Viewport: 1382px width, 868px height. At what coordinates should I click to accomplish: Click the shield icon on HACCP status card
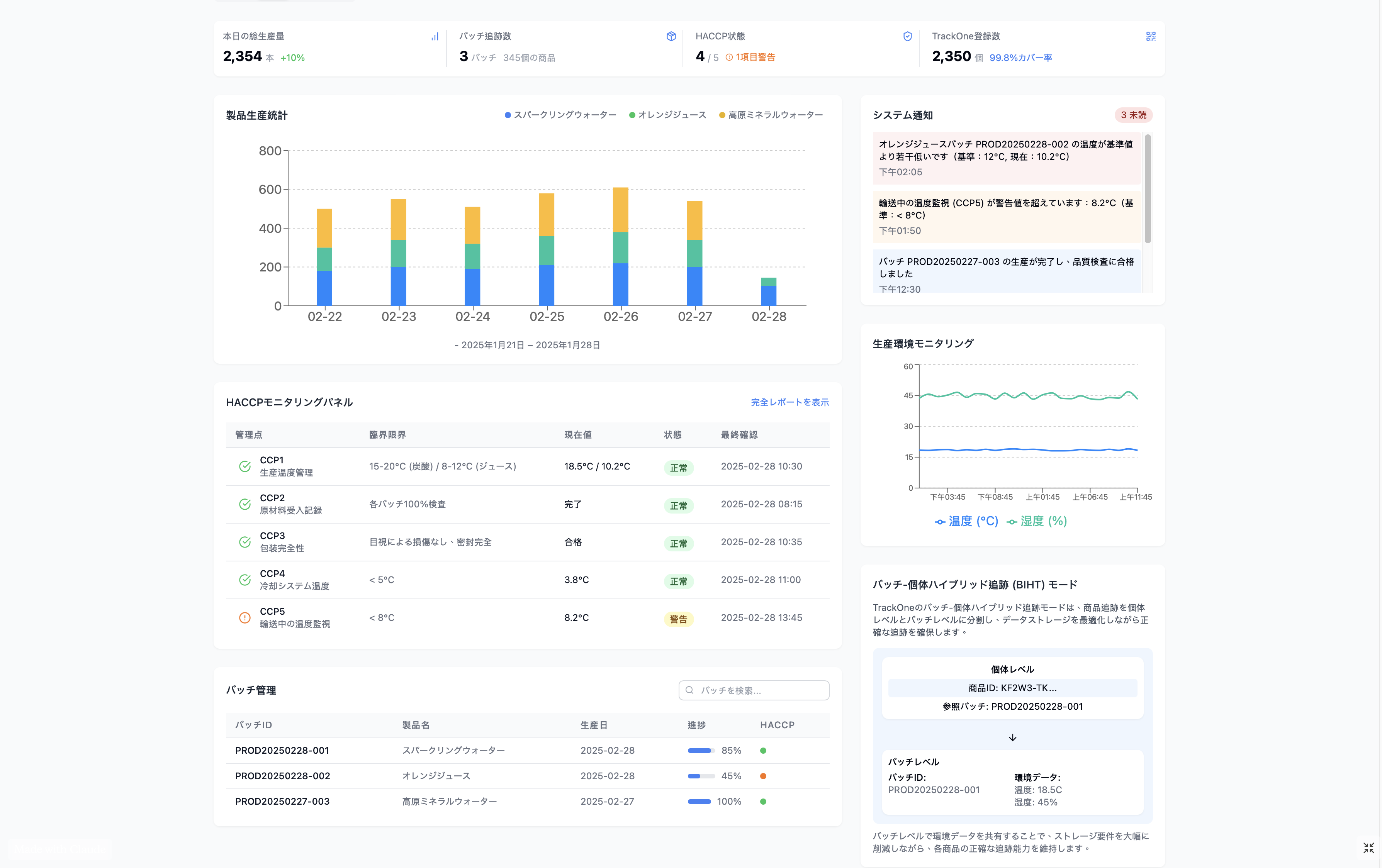pyautogui.click(x=907, y=36)
